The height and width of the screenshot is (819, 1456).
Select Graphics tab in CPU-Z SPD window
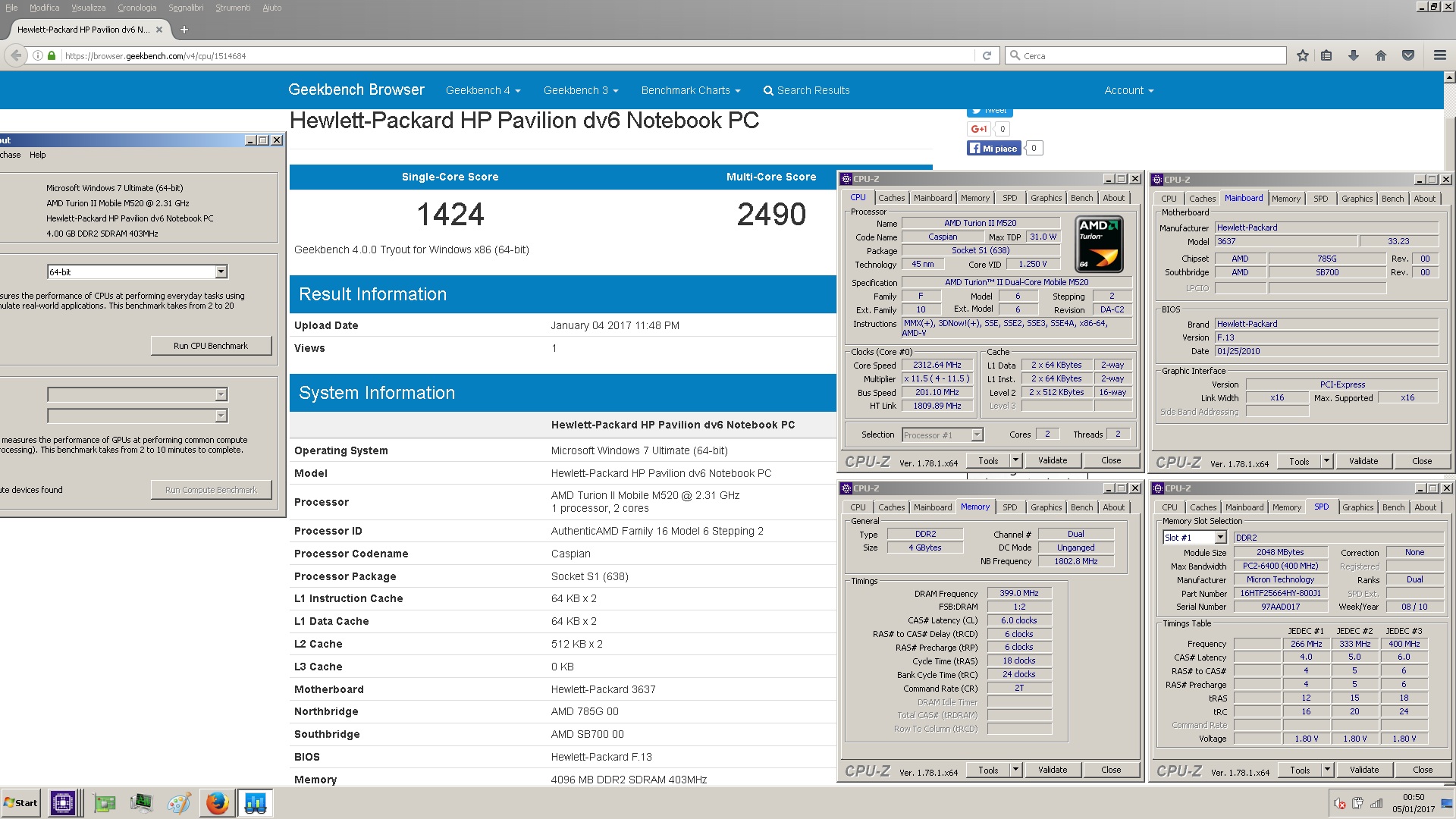point(1358,507)
